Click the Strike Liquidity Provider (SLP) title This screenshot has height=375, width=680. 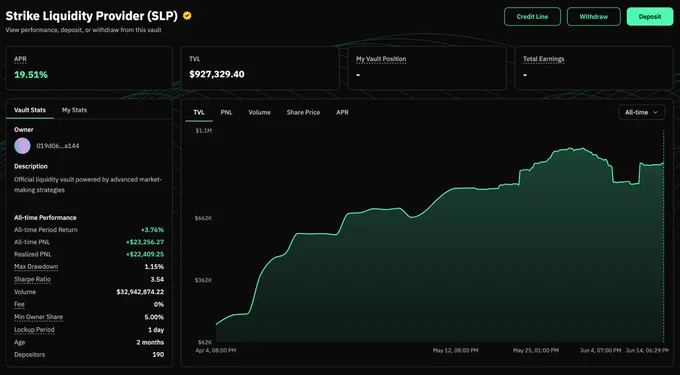point(92,16)
